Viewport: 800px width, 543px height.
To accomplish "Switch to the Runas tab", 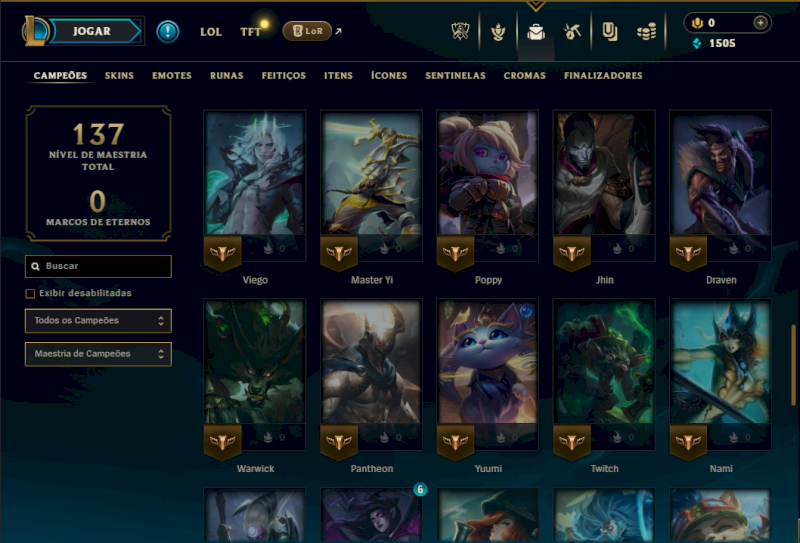I will click(x=227, y=76).
